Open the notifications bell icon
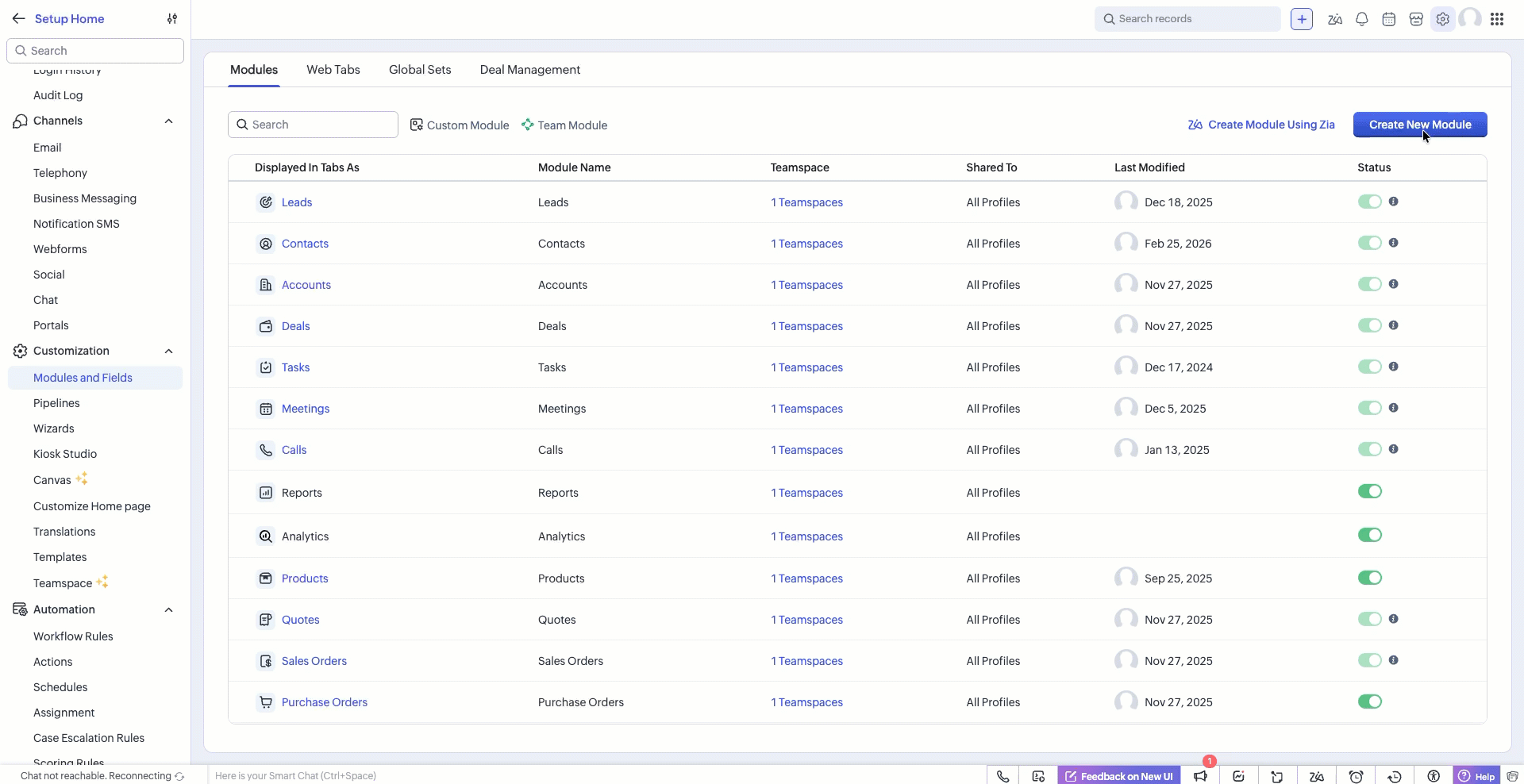The image size is (1524, 784). pyautogui.click(x=1361, y=19)
